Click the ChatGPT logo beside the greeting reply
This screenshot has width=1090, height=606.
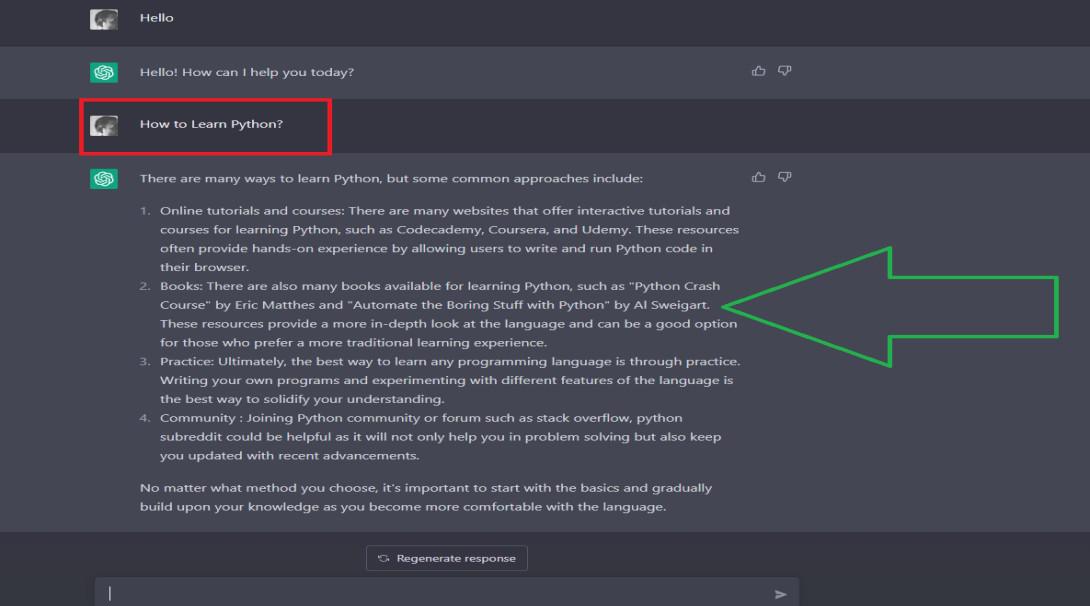click(104, 72)
